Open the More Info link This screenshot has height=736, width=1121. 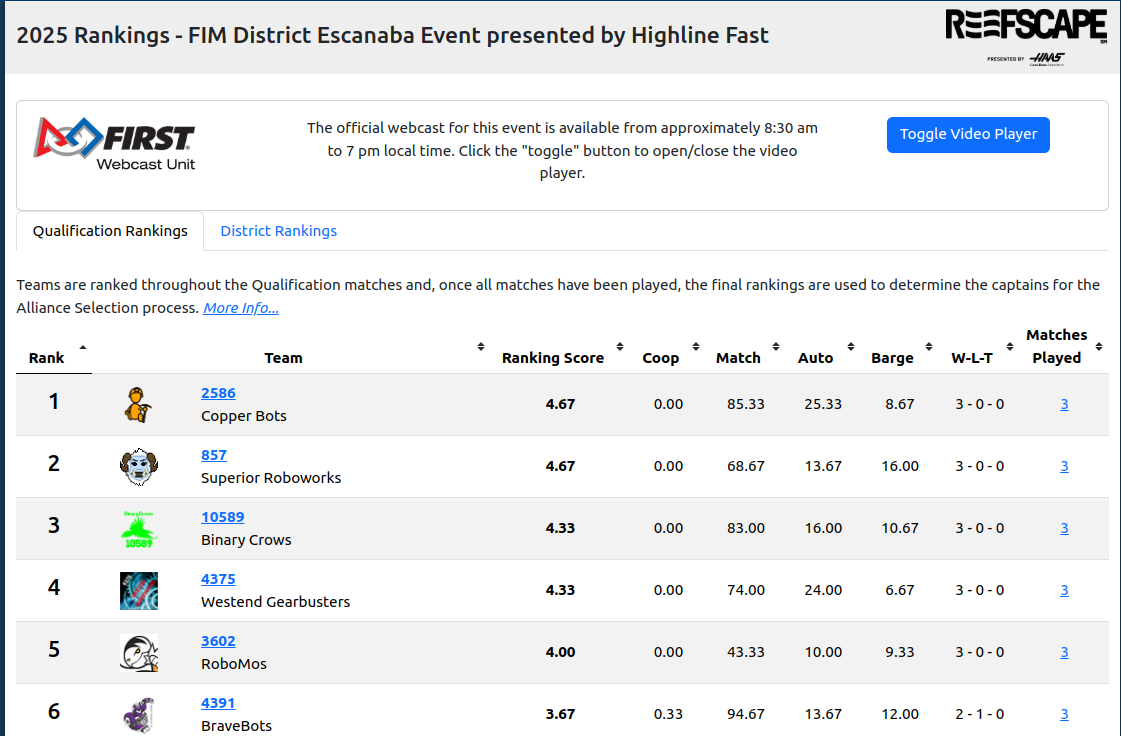(241, 308)
